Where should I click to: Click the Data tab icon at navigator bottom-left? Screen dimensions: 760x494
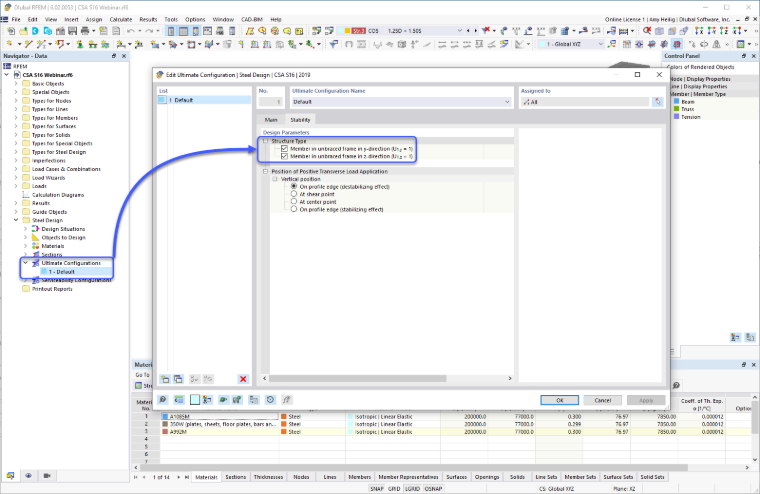coord(10,476)
